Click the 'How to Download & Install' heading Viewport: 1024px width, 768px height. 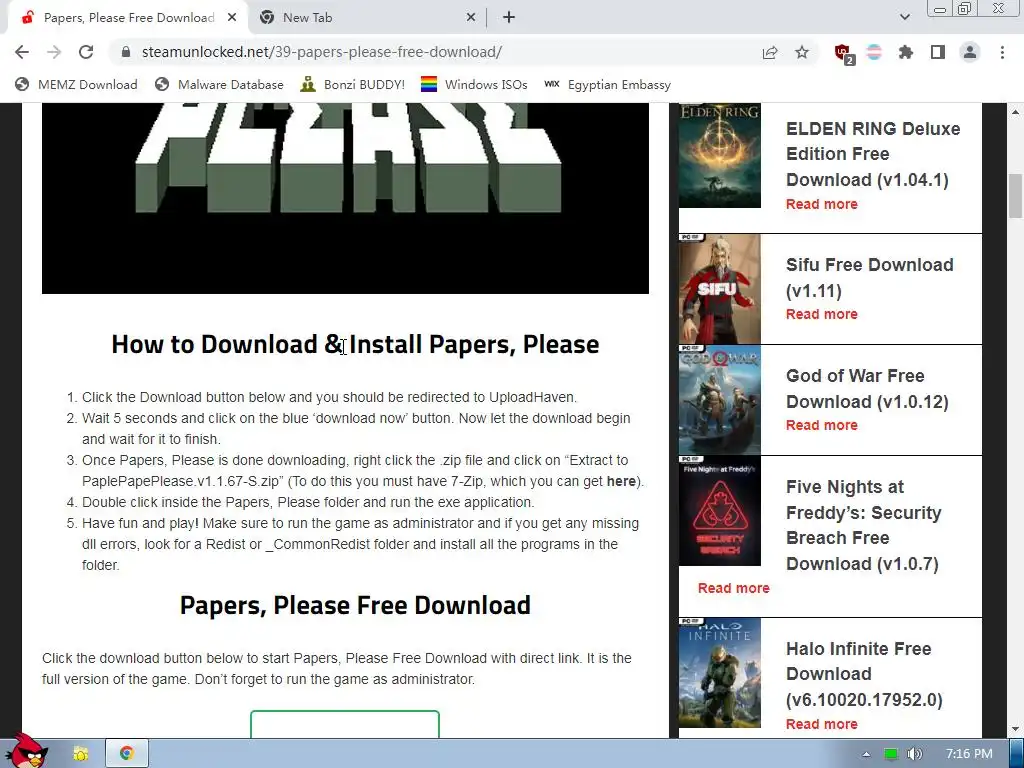[355, 344]
